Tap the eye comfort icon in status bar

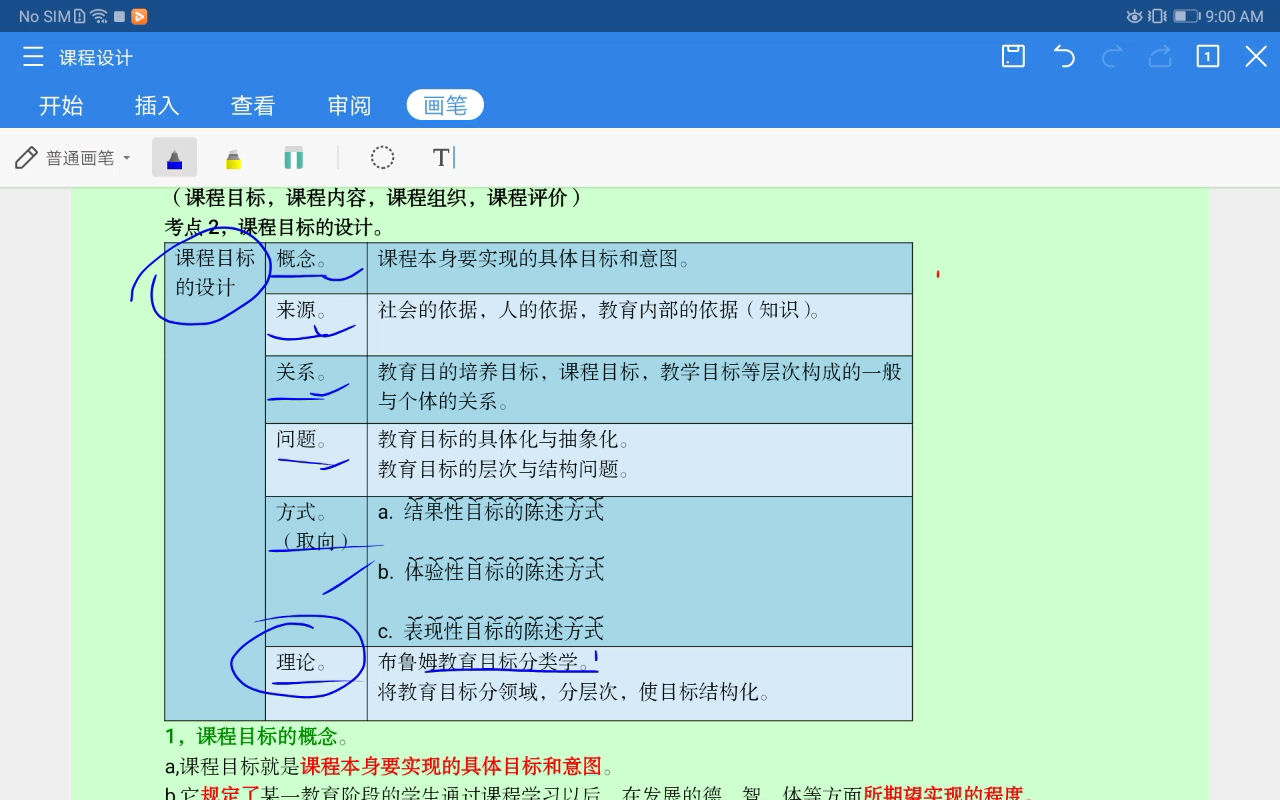tap(1134, 16)
